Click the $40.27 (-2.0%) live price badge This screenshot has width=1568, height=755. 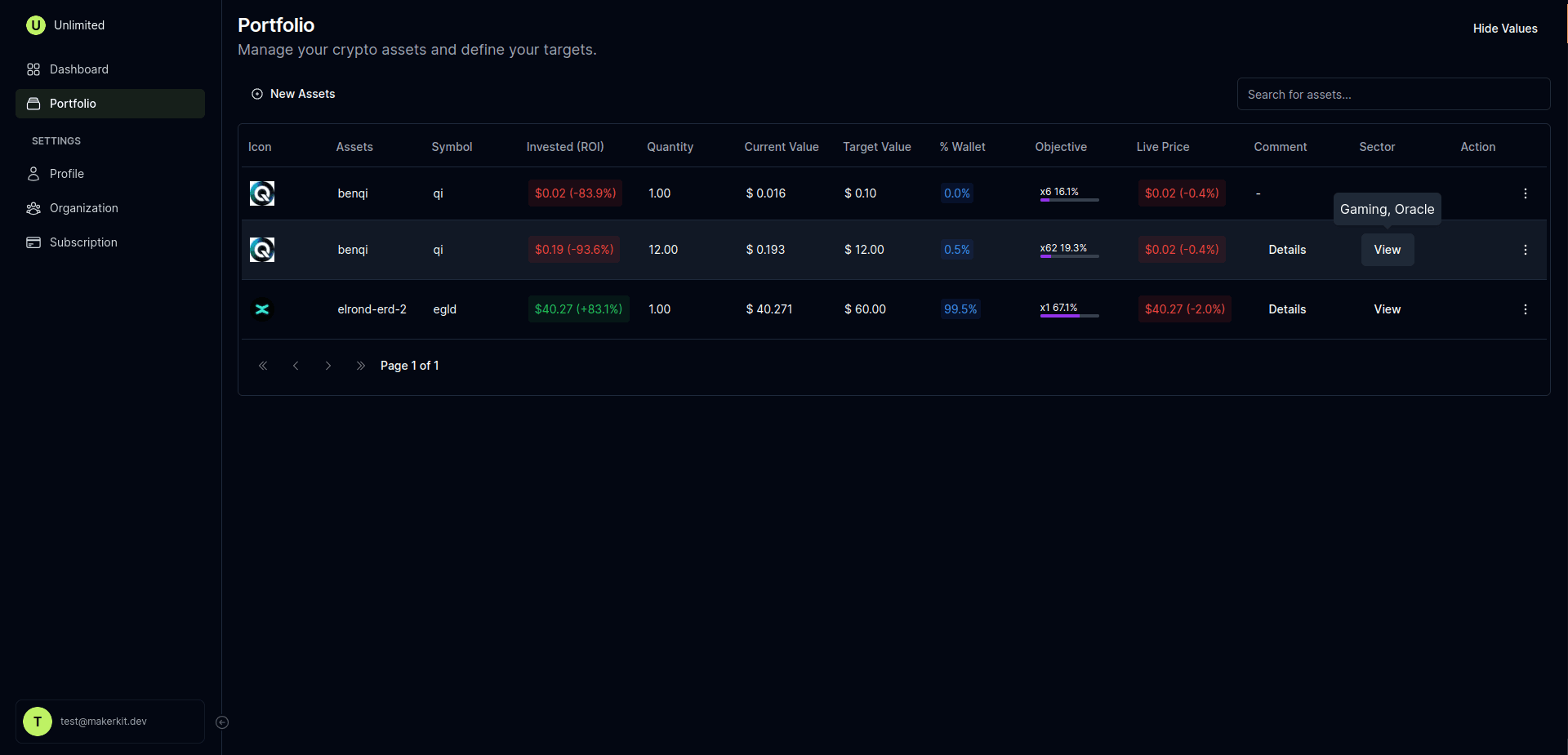[x=1185, y=309]
